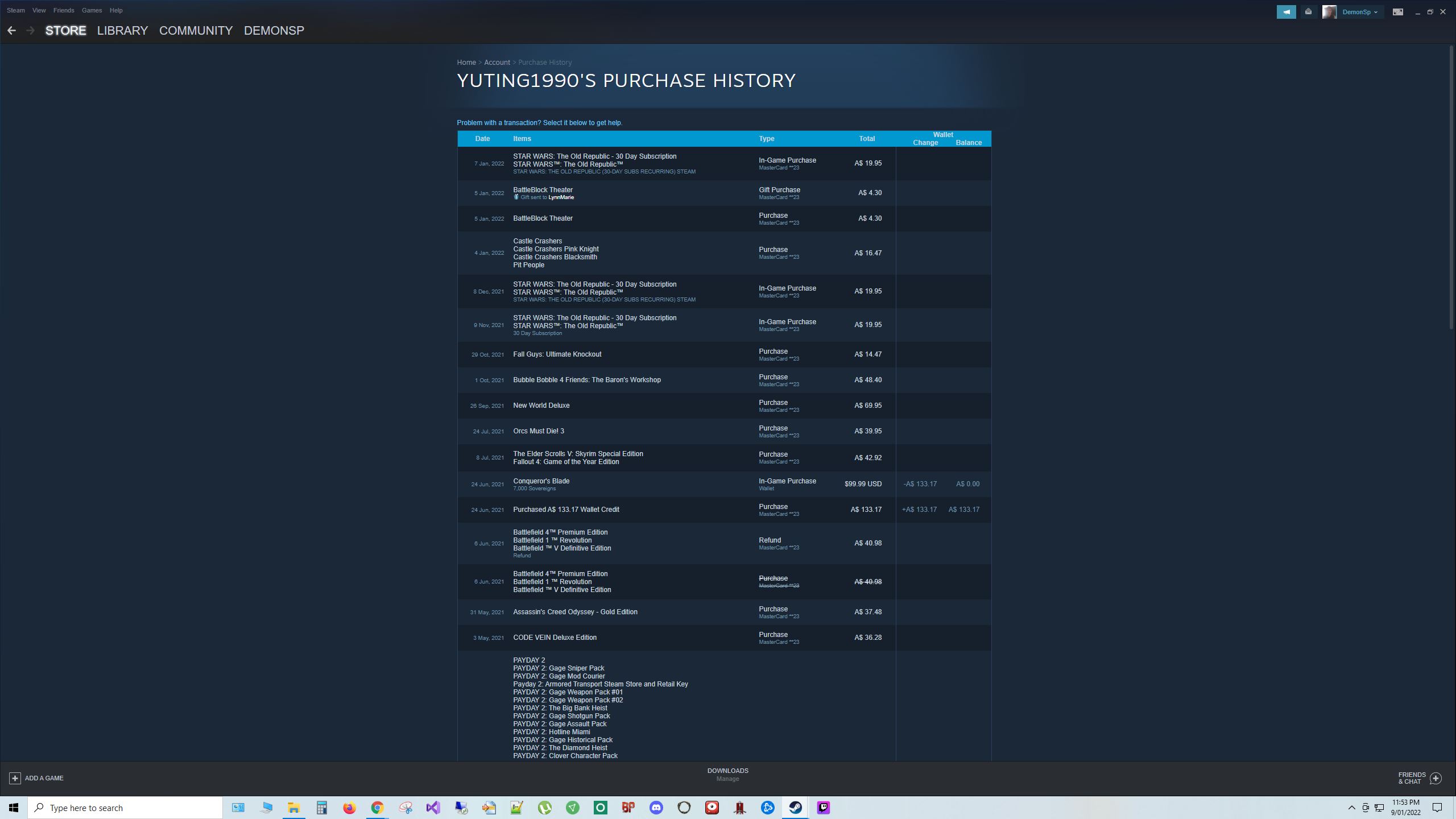Go back with the back arrow
The height and width of the screenshot is (819, 1456).
[11, 30]
